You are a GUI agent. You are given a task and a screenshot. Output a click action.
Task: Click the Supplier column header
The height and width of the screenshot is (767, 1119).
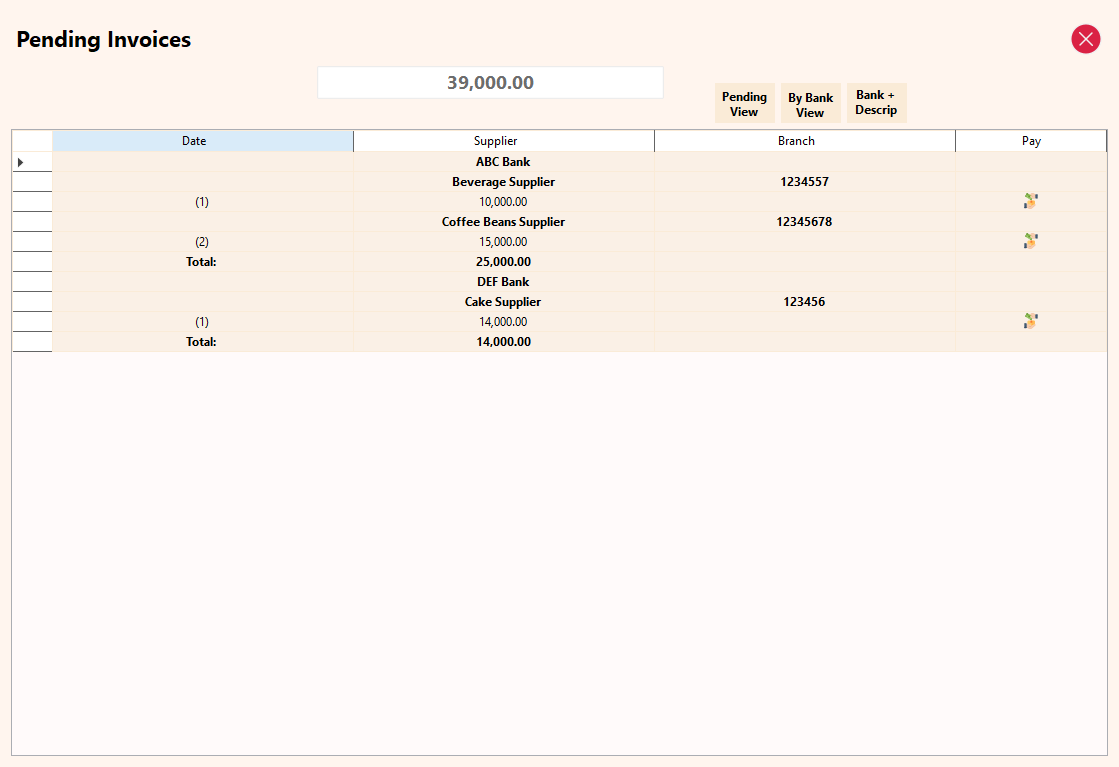click(504, 141)
